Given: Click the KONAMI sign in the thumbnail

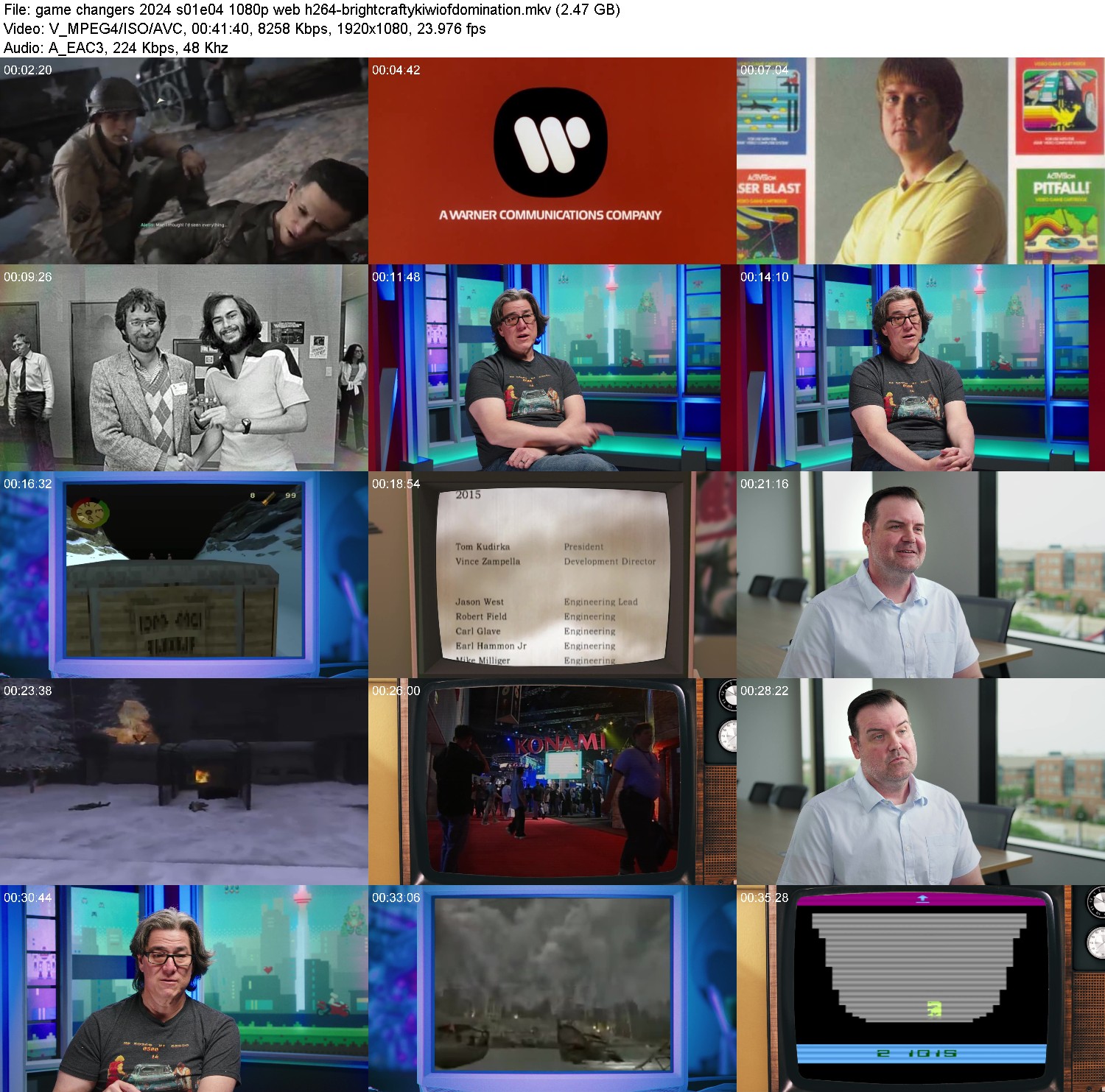Looking at the screenshot, I should click(561, 743).
